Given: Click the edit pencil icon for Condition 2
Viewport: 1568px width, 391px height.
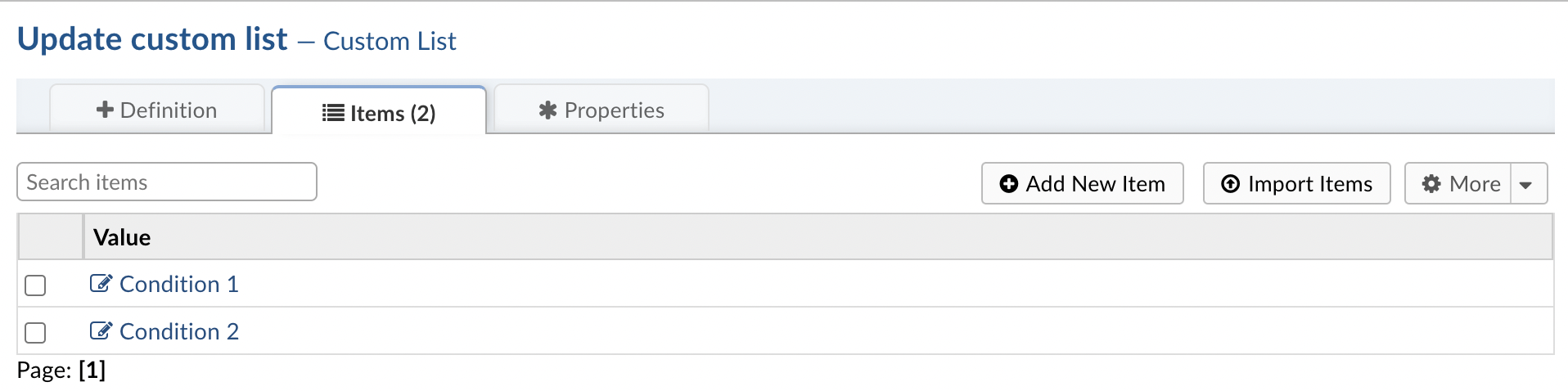Looking at the screenshot, I should 101,331.
